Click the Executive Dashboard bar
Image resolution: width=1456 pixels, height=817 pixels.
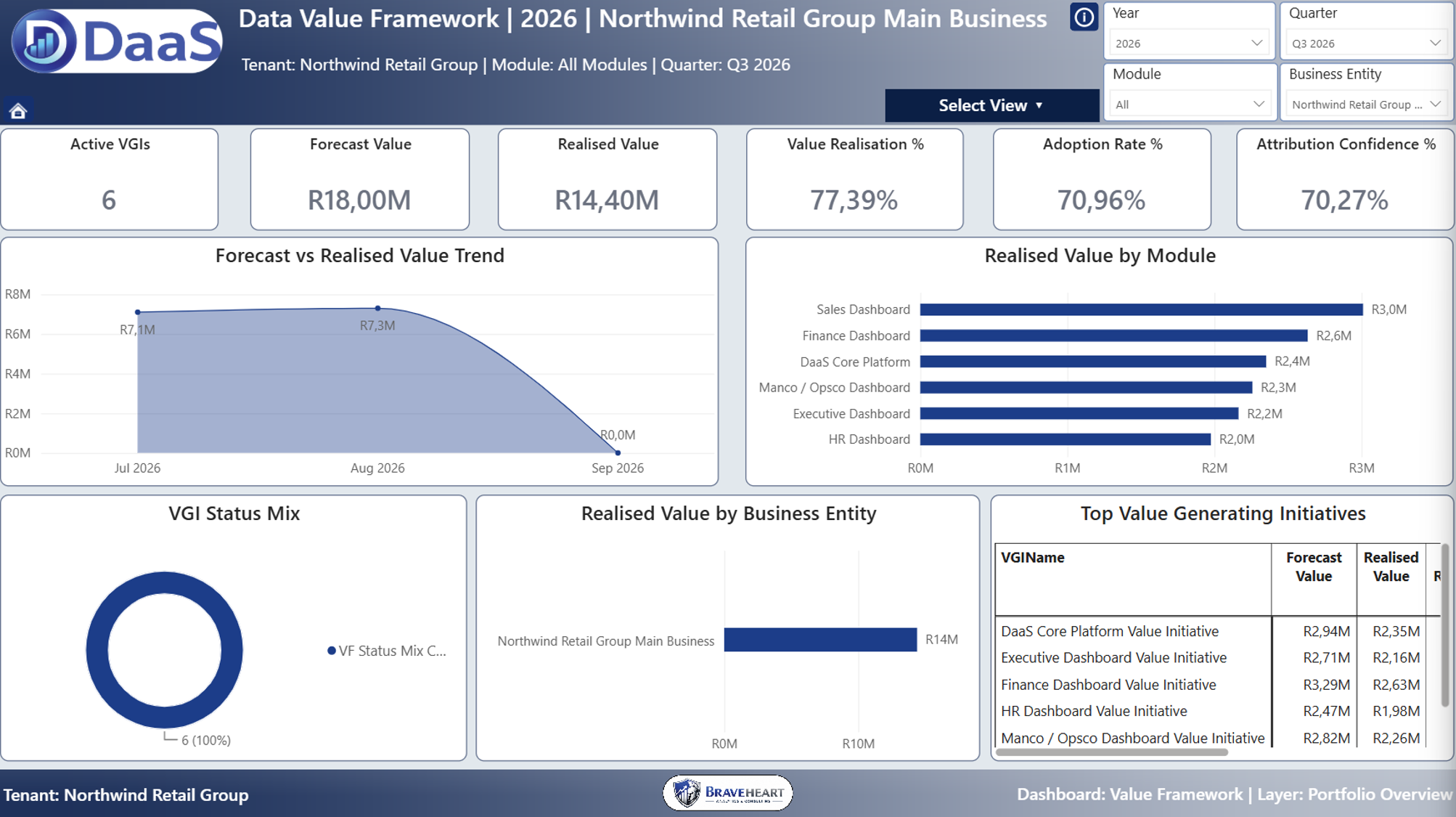(1079, 414)
